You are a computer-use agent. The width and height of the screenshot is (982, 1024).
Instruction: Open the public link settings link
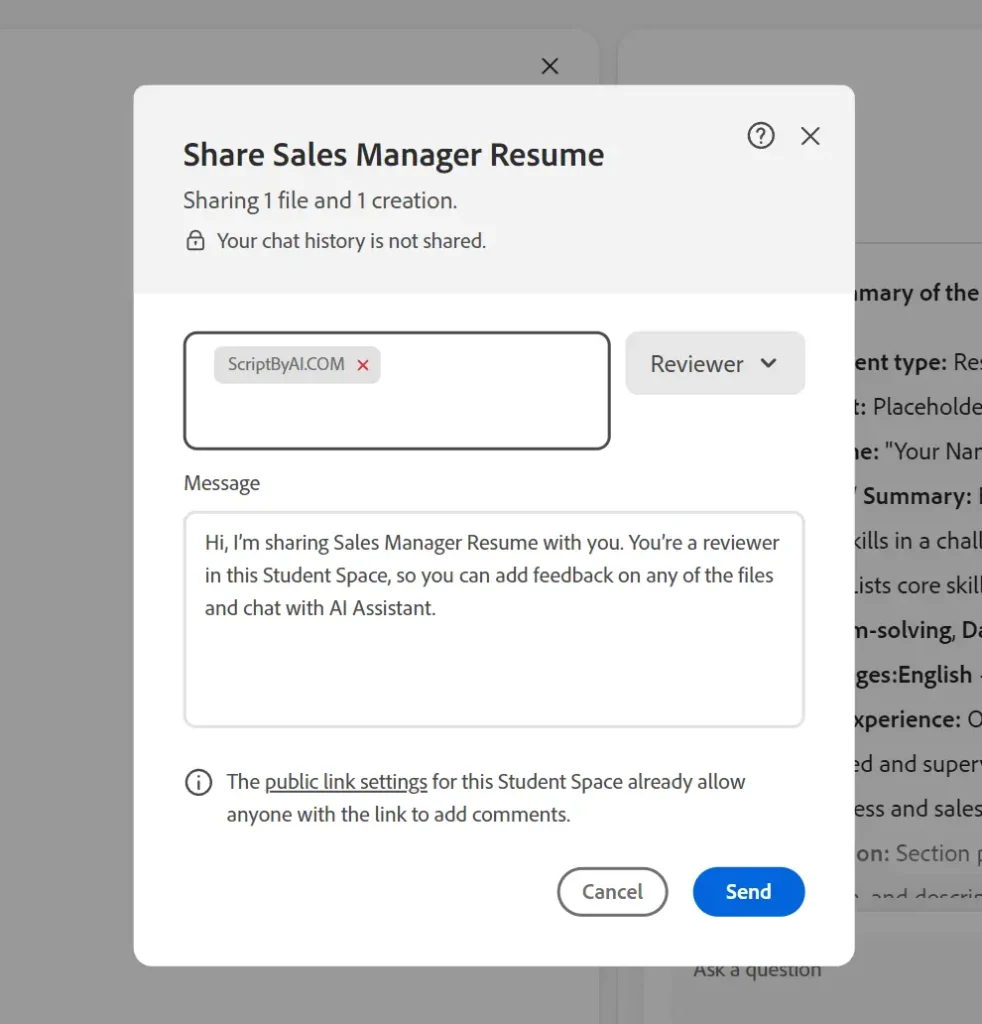[346, 782]
